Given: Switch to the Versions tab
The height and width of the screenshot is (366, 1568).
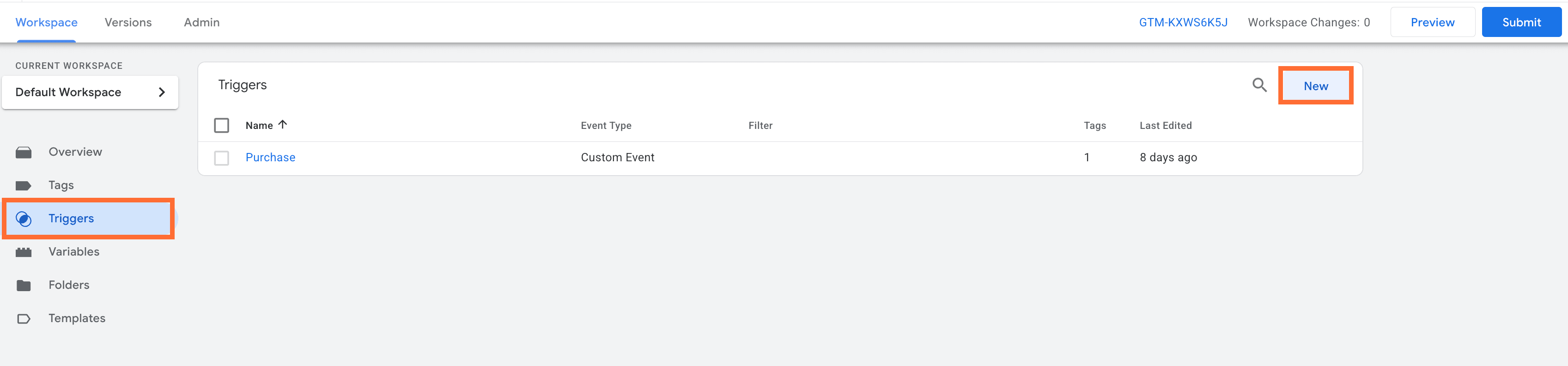Looking at the screenshot, I should point(128,23).
